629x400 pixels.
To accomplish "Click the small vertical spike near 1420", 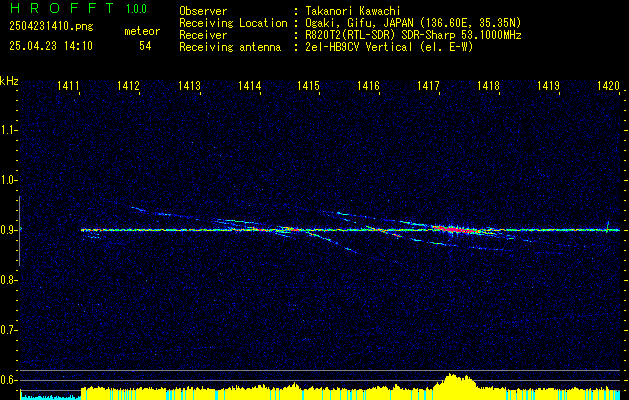I will point(608,226).
